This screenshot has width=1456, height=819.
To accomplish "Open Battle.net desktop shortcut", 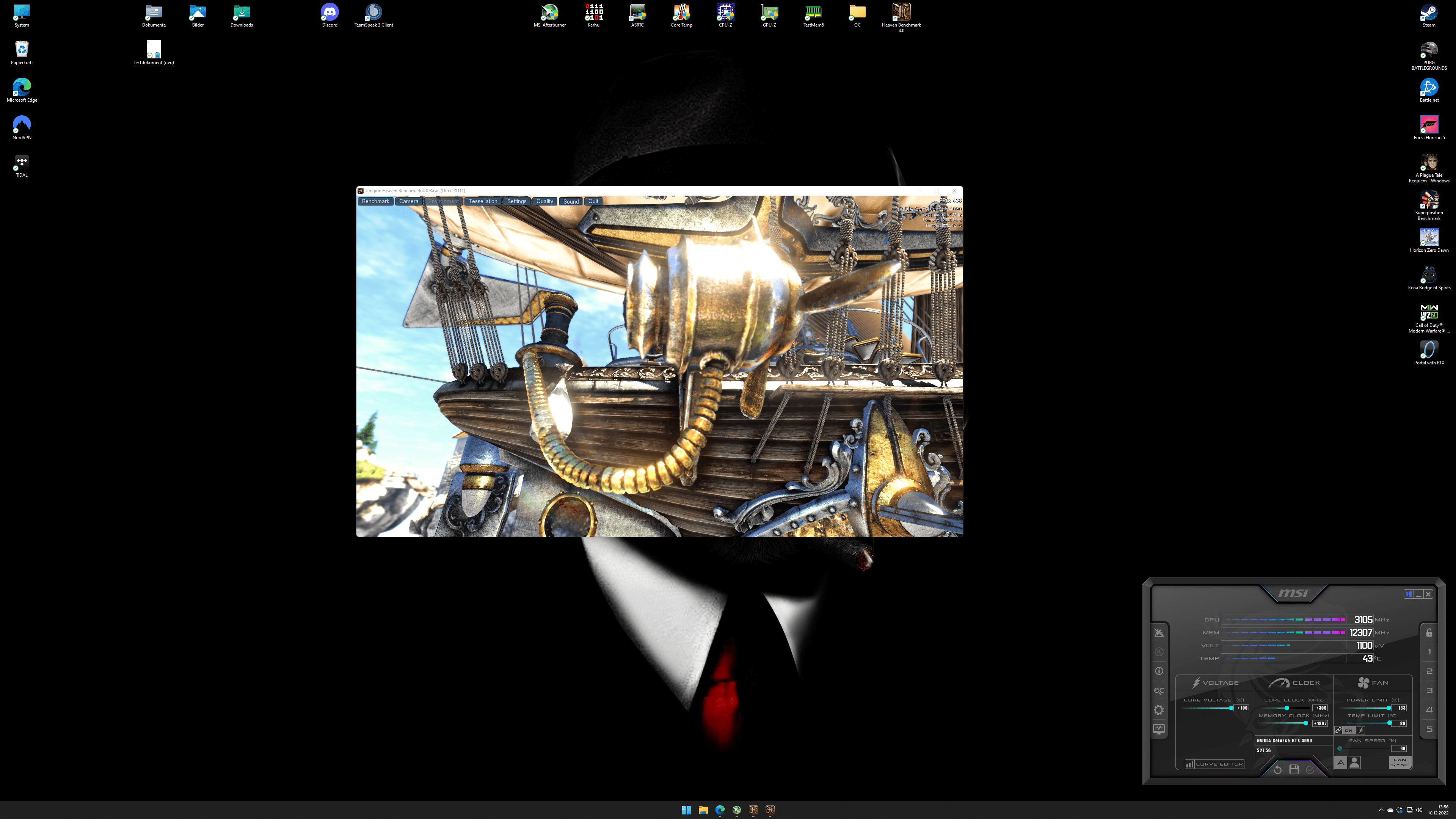I will (x=1429, y=91).
